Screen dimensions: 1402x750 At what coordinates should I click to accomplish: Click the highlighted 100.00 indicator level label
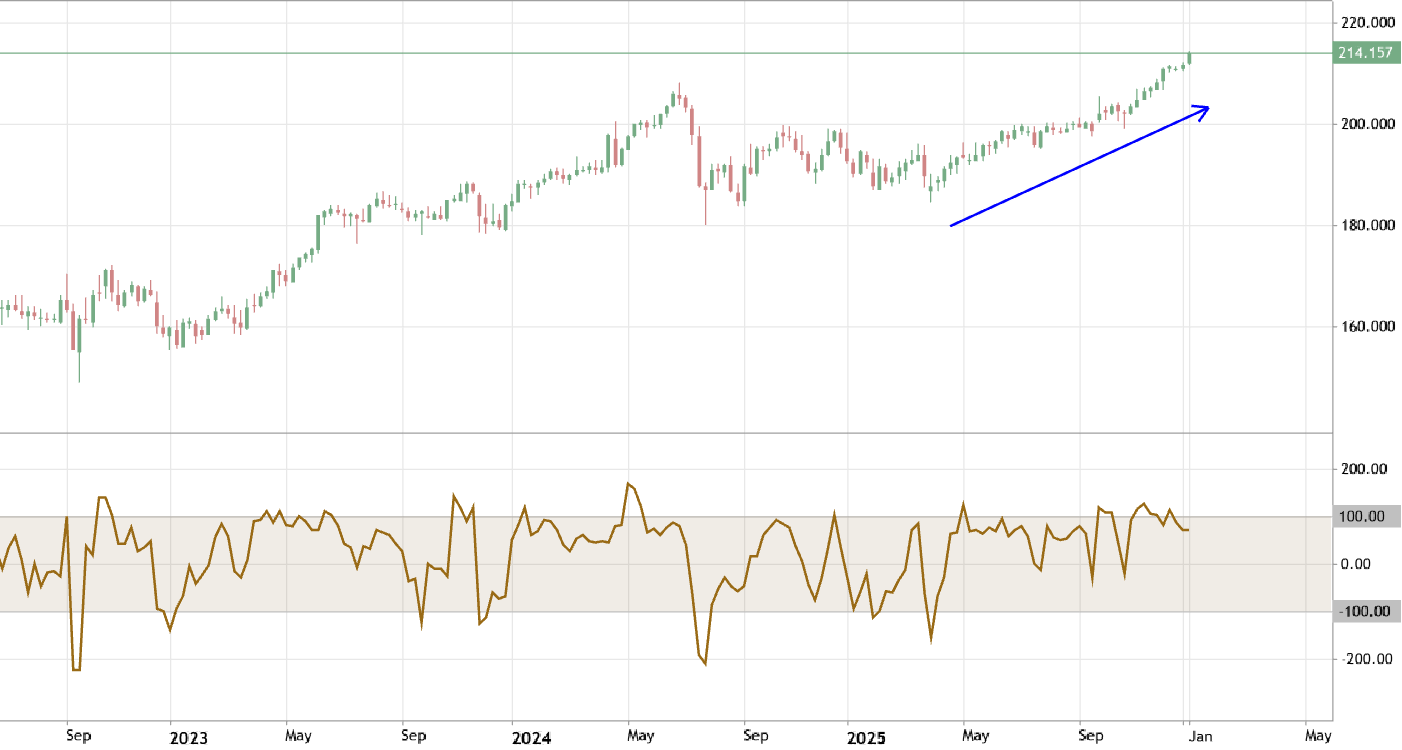pos(1362,517)
